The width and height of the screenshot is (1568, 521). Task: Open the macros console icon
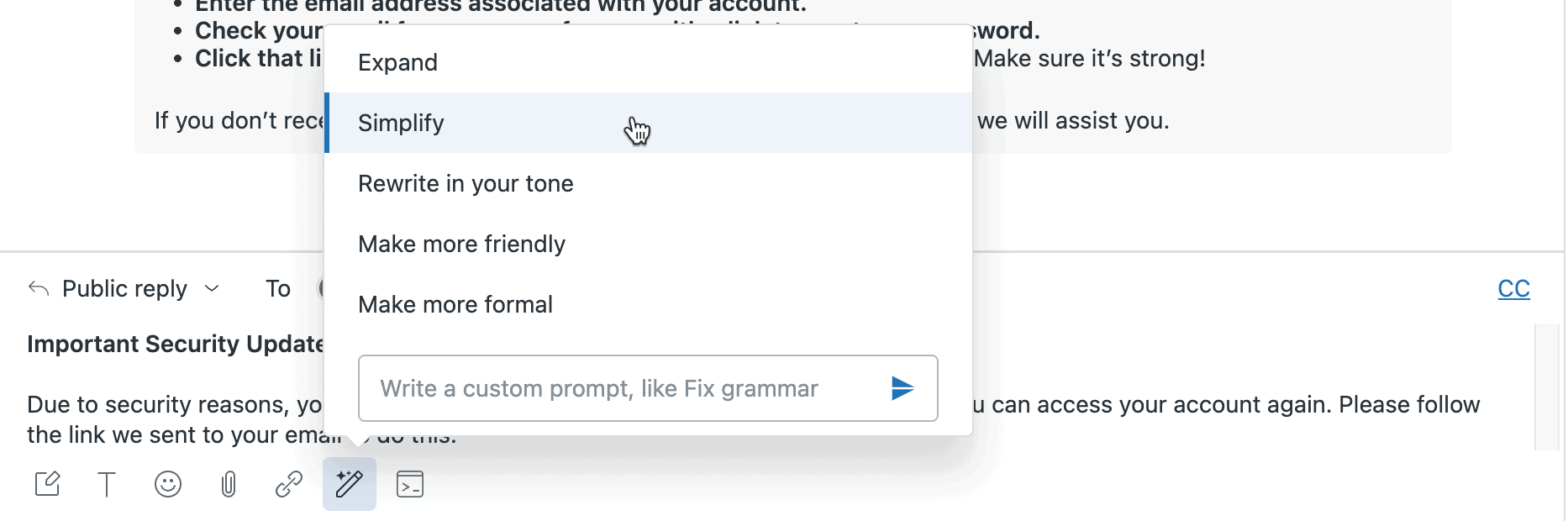[410, 484]
